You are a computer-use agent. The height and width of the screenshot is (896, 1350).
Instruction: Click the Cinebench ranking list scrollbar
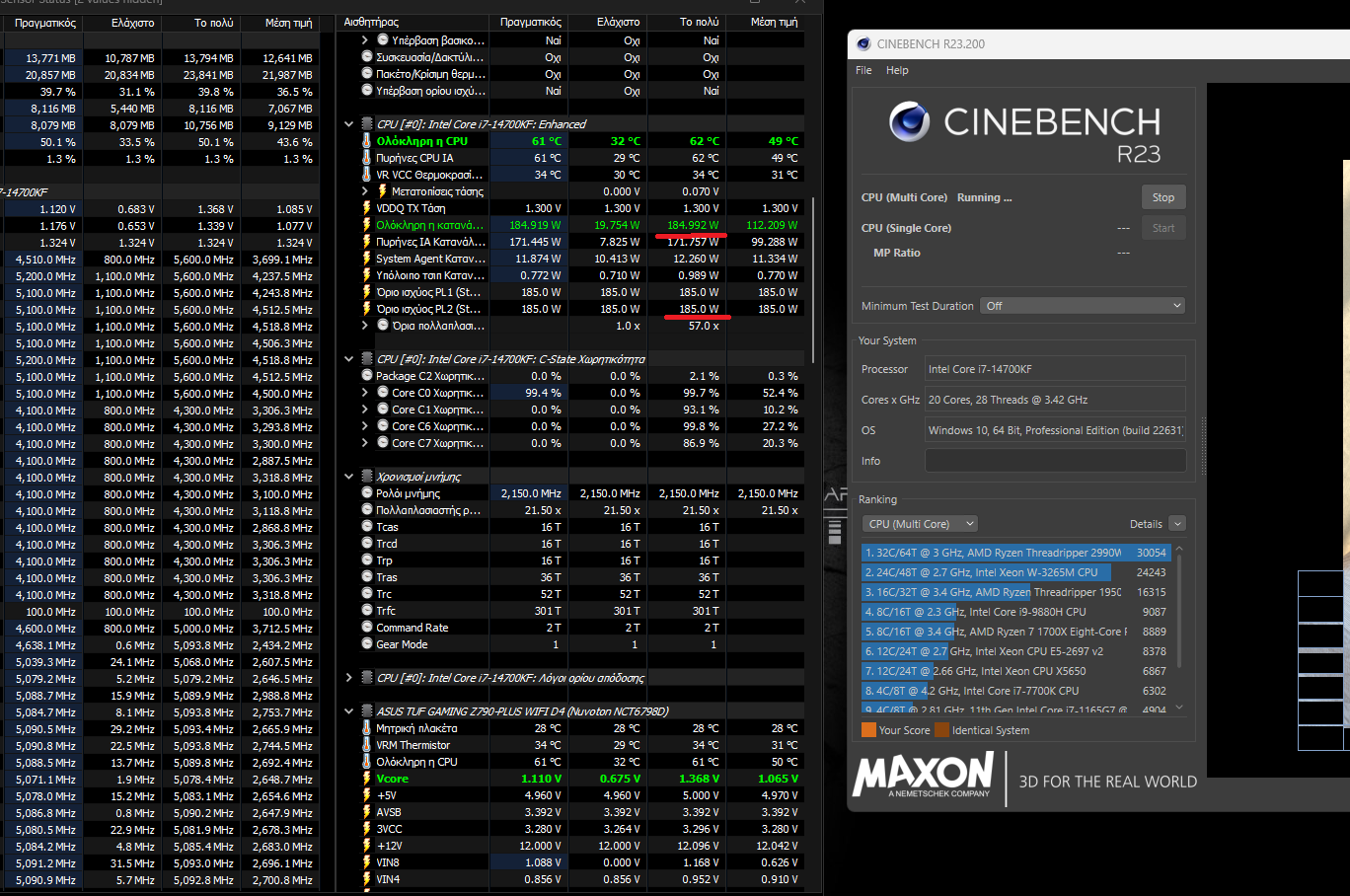coord(1179,612)
